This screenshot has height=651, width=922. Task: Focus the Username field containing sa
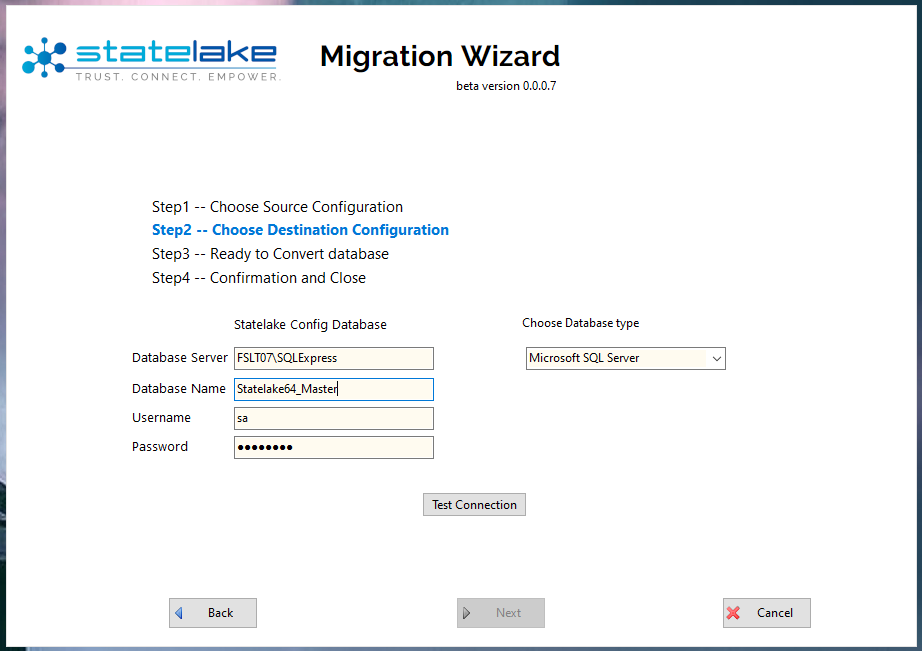[334, 418]
